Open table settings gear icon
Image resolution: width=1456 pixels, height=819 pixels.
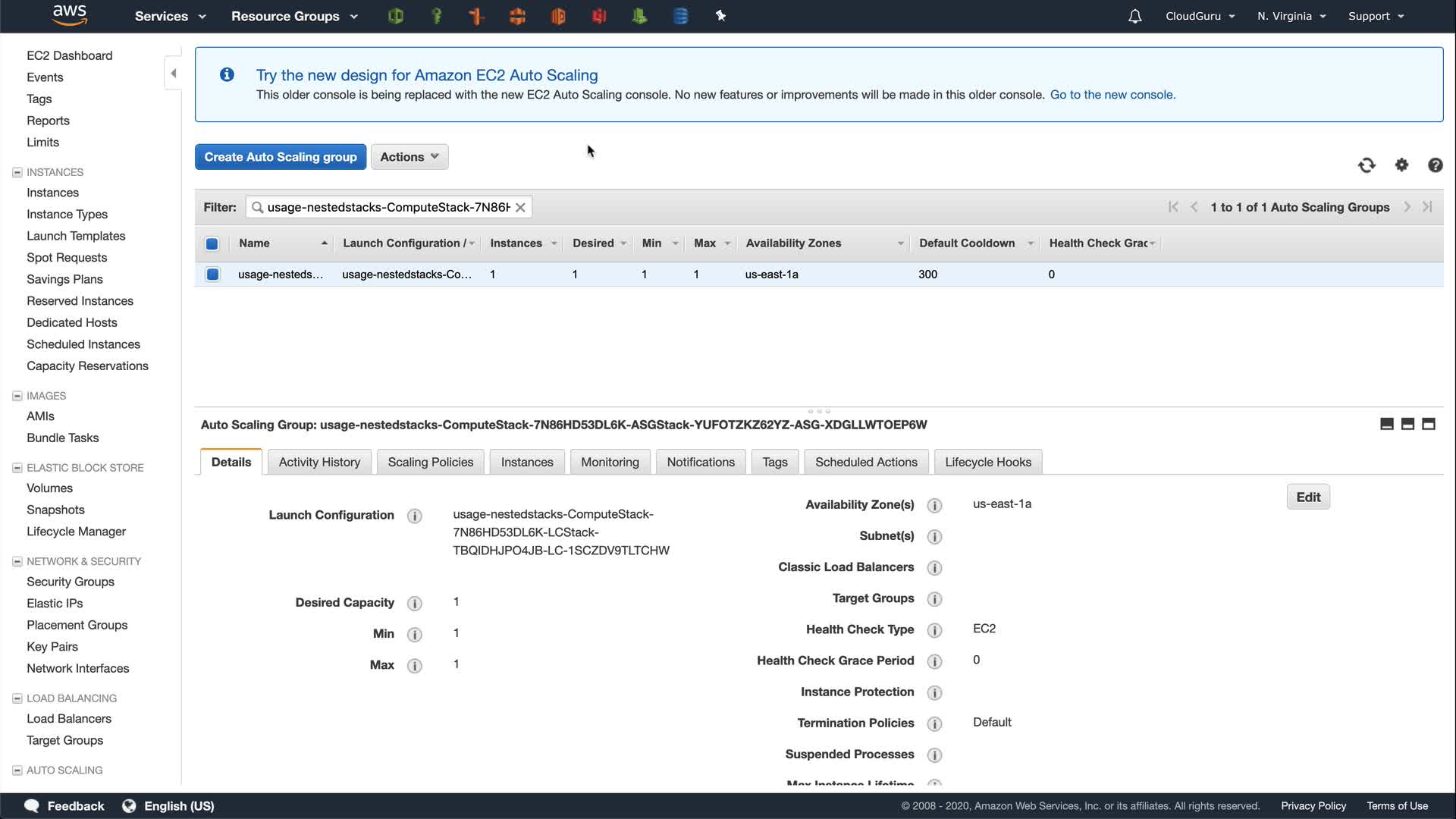pyautogui.click(x=1401, y=165)
